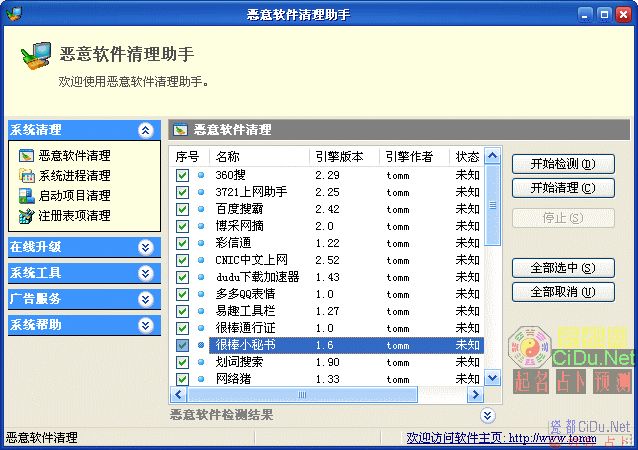Click the blue dot icon beside 360搜
This screenshot has width=638, height=450.
point(200,175)
